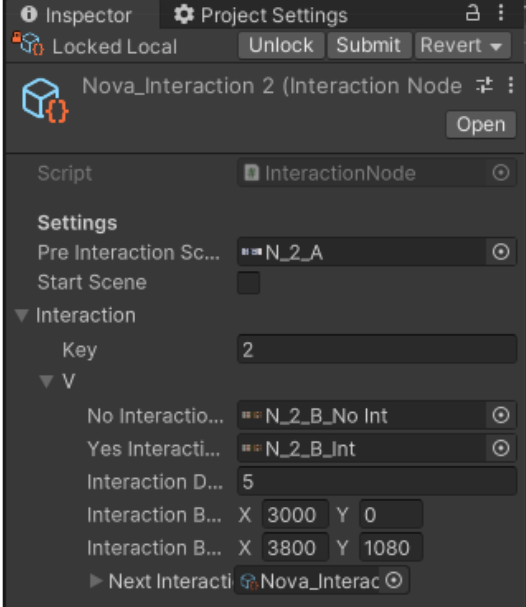
Task: Pick object for No Interaction field
Action: (x=501, y=415)
